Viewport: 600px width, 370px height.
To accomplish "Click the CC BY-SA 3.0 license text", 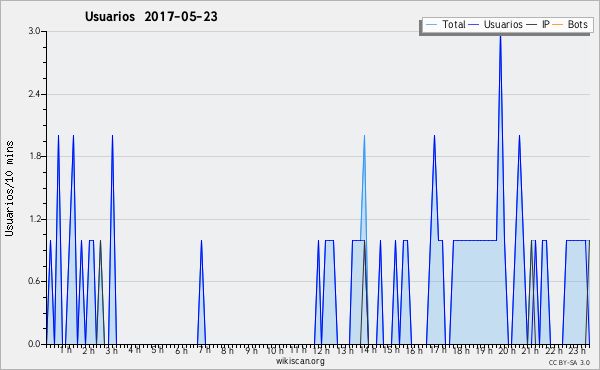I will tap(569, 362).
